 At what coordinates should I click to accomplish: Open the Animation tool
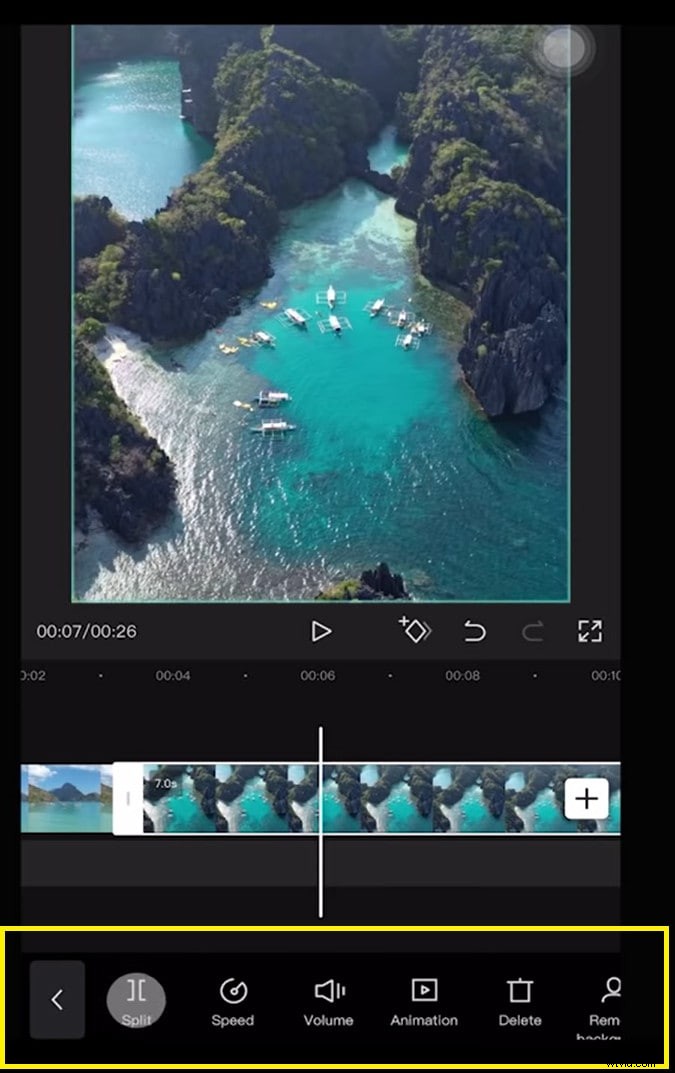click(424, 1002)
